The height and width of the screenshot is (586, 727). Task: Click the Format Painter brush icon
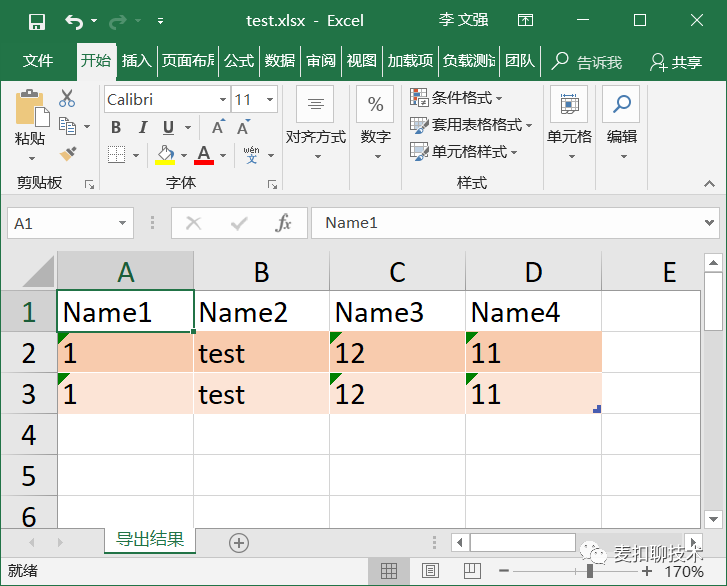click(68, 153)
